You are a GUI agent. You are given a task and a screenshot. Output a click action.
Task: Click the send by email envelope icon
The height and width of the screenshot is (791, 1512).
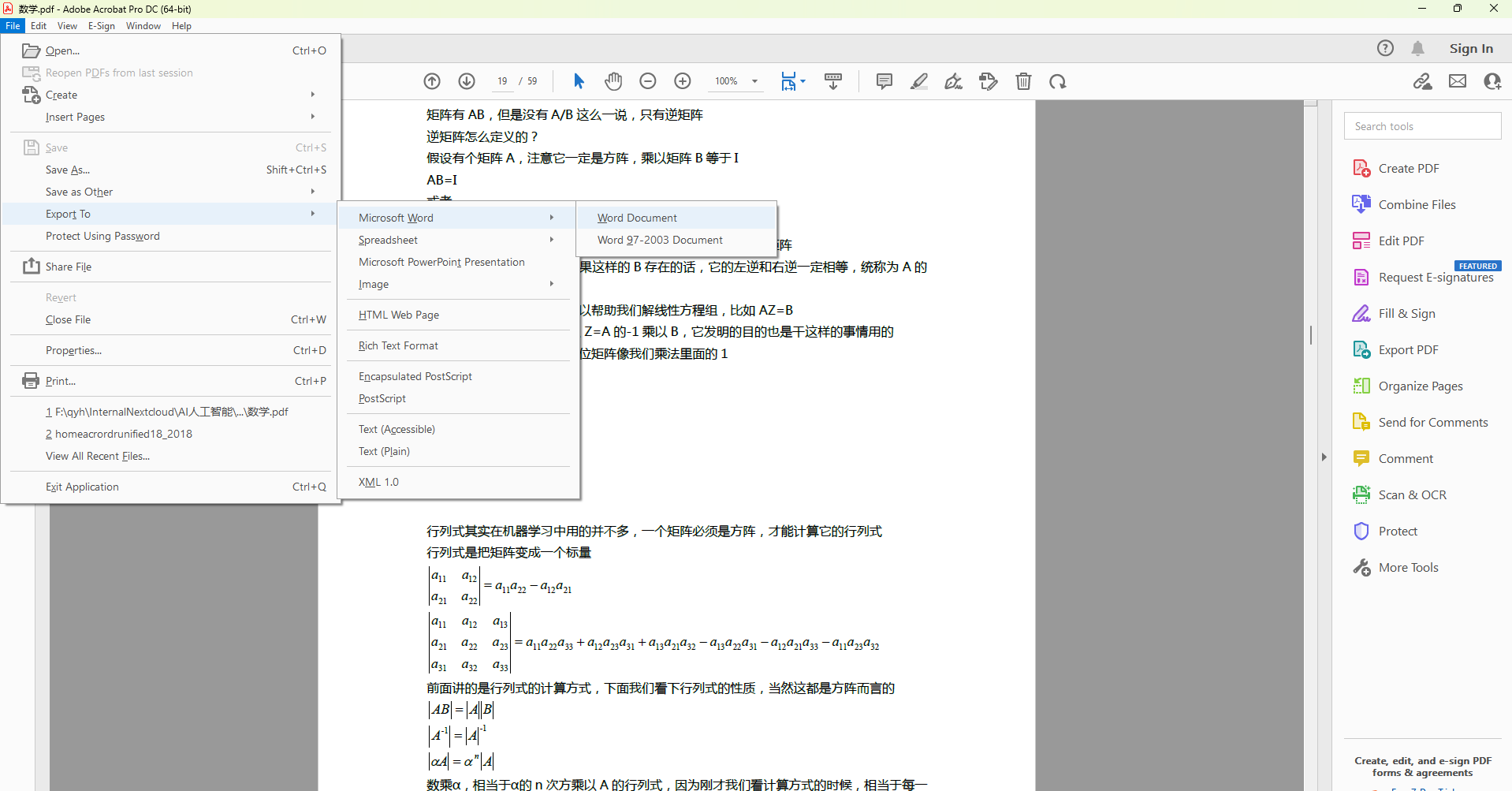(x=1458, y=81)
